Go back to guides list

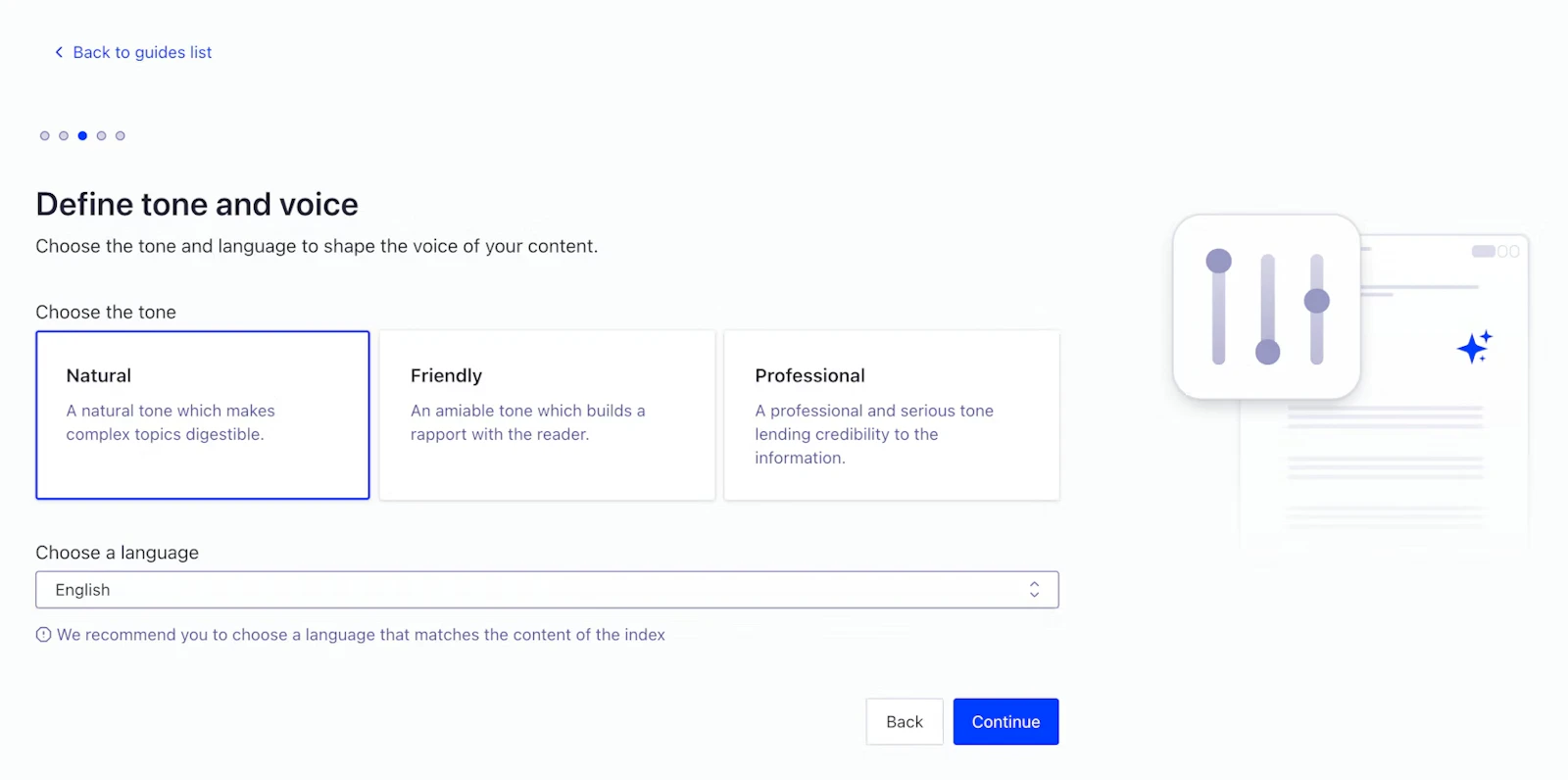click(142, 52)
